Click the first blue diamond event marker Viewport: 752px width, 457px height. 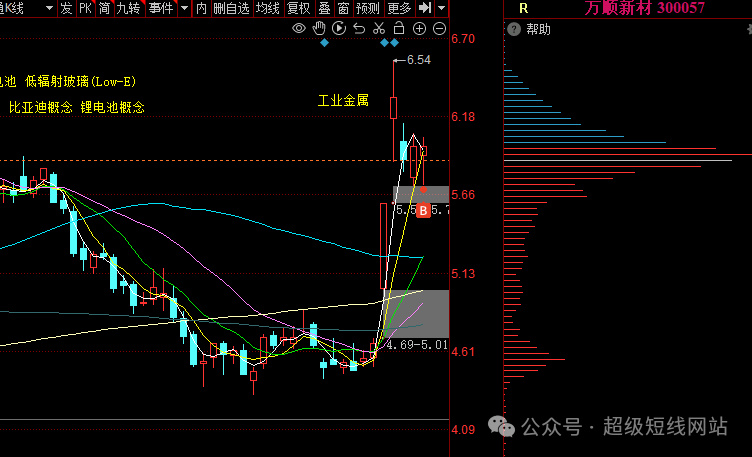[x=324, y=43]
